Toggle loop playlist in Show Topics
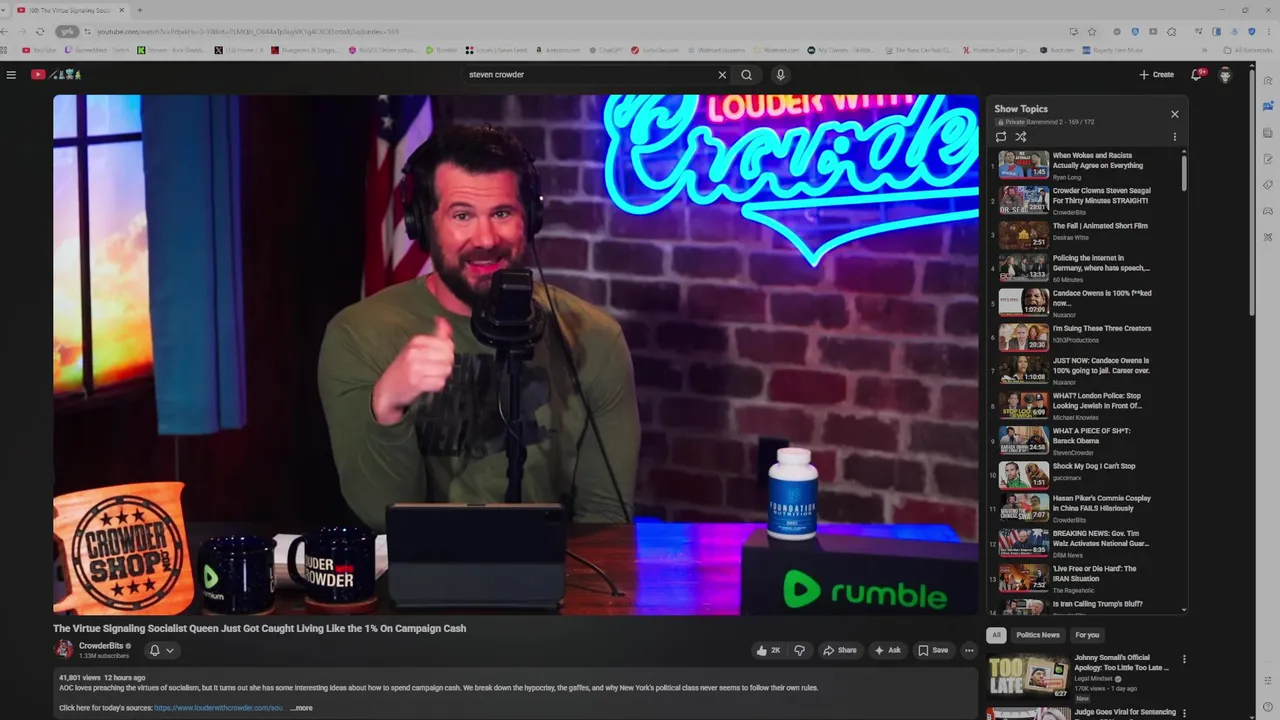This screenshot has width=1280, height=720. pyautogui.click(x=1001, y=137)
